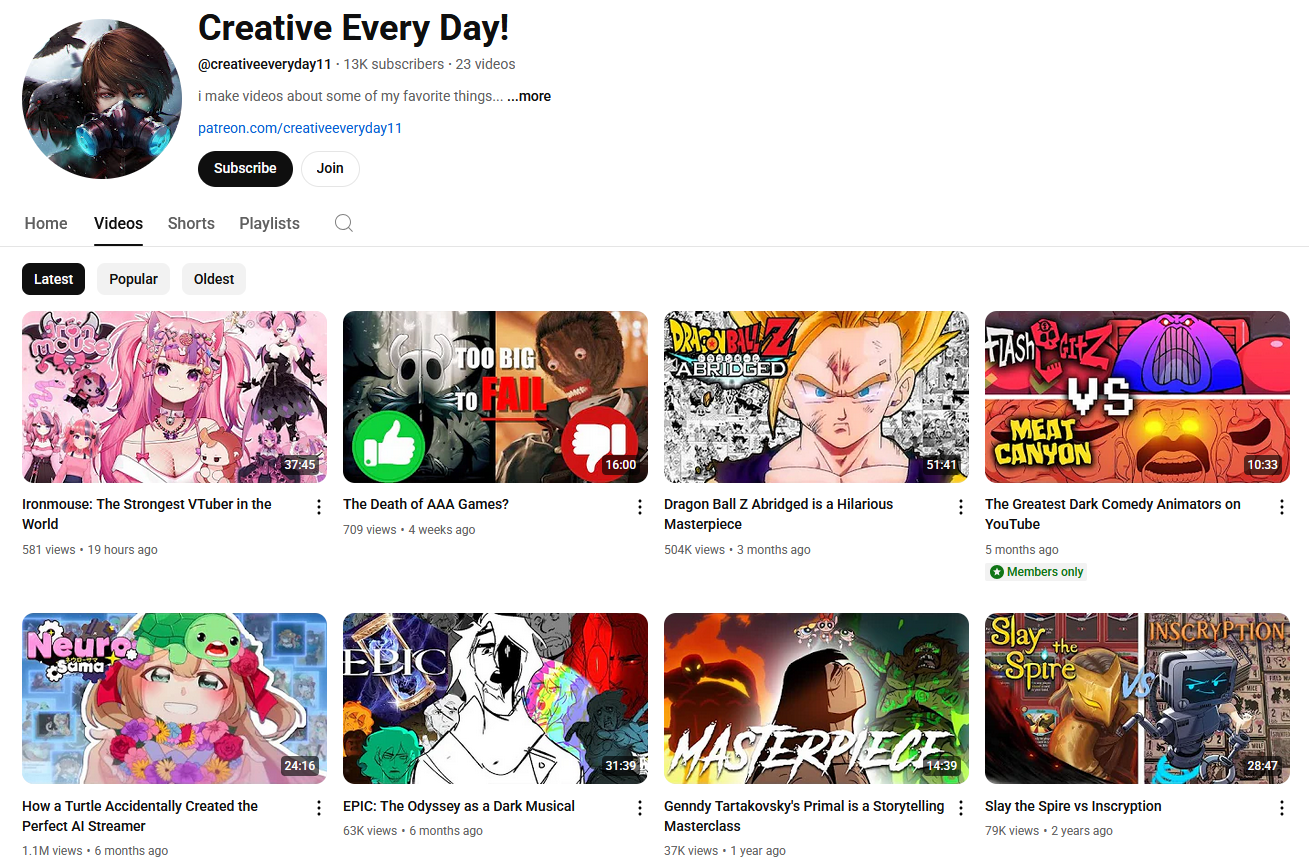The image size is (1309, 865).
Task: Open options menu for Greatest Dark Comedy Animators video
Action: pos(1282,507)
